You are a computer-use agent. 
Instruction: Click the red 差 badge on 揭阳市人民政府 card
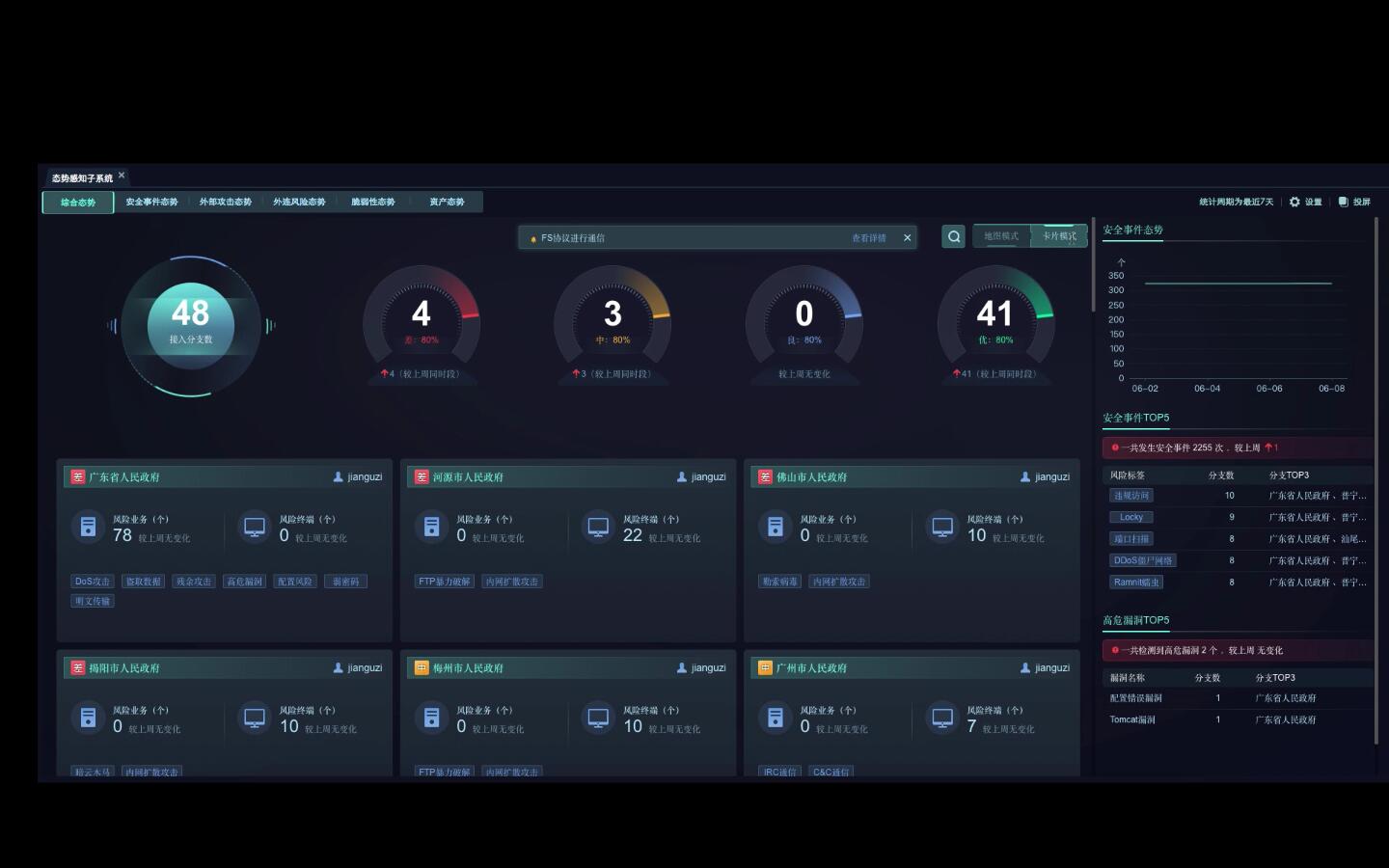[77, 667]
